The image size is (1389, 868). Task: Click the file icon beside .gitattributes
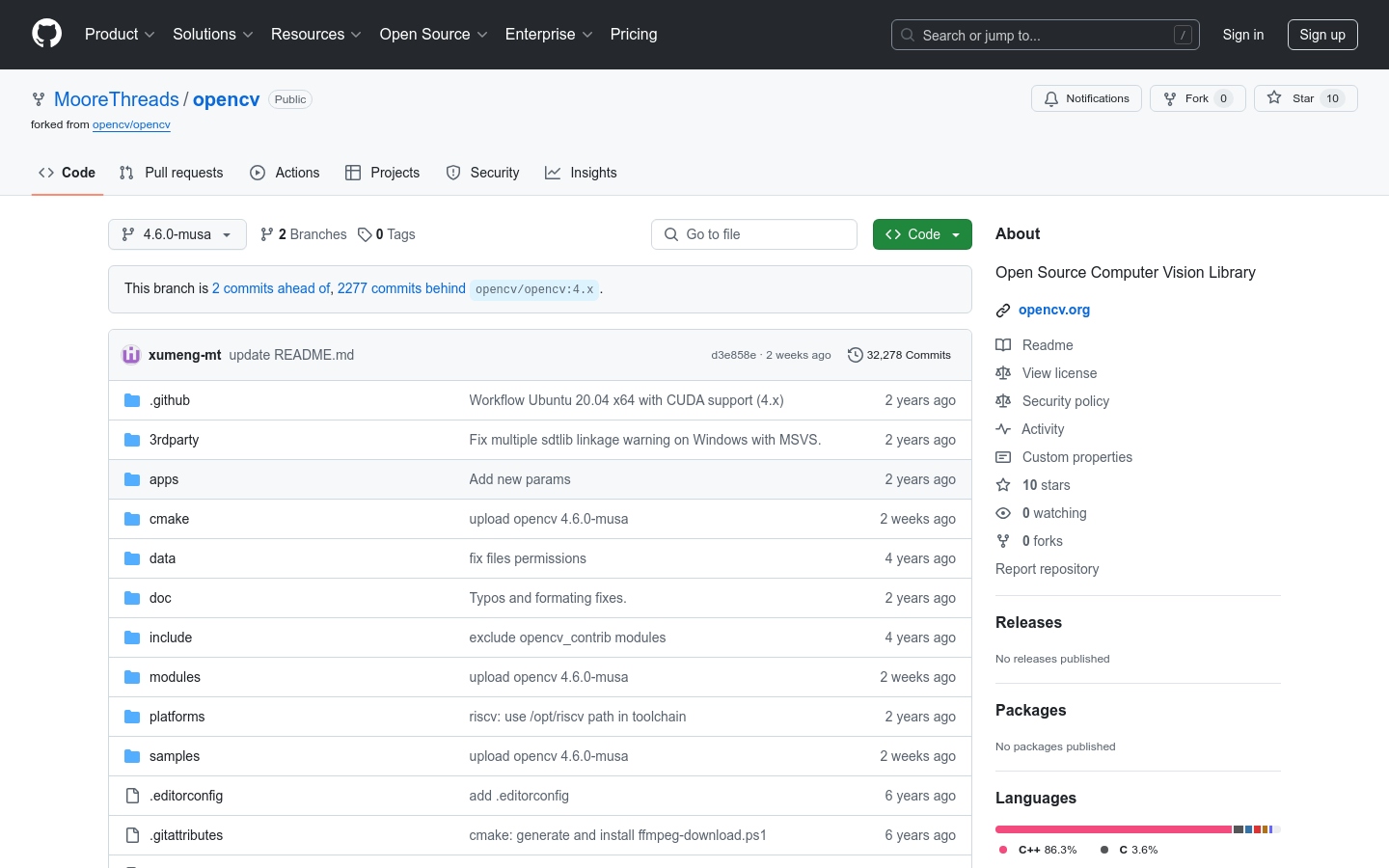point(132,835)
